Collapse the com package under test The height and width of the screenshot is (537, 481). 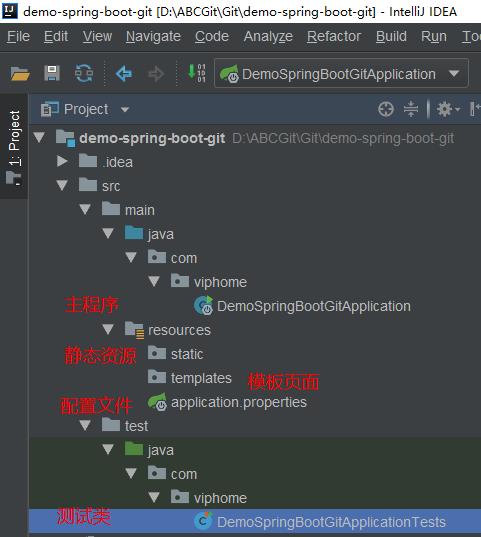click(131, 474)
